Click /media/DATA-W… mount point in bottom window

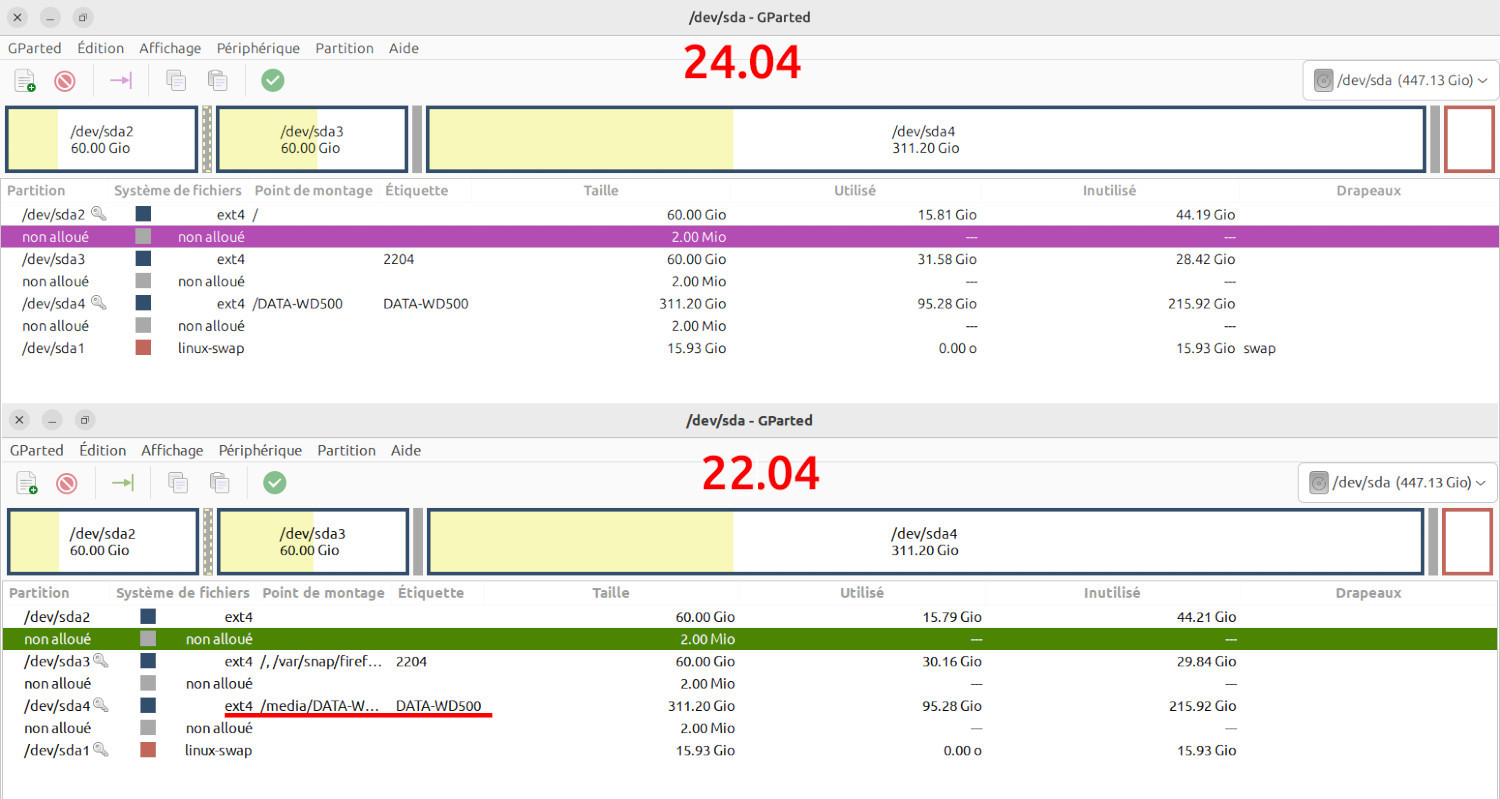[320, 706]
